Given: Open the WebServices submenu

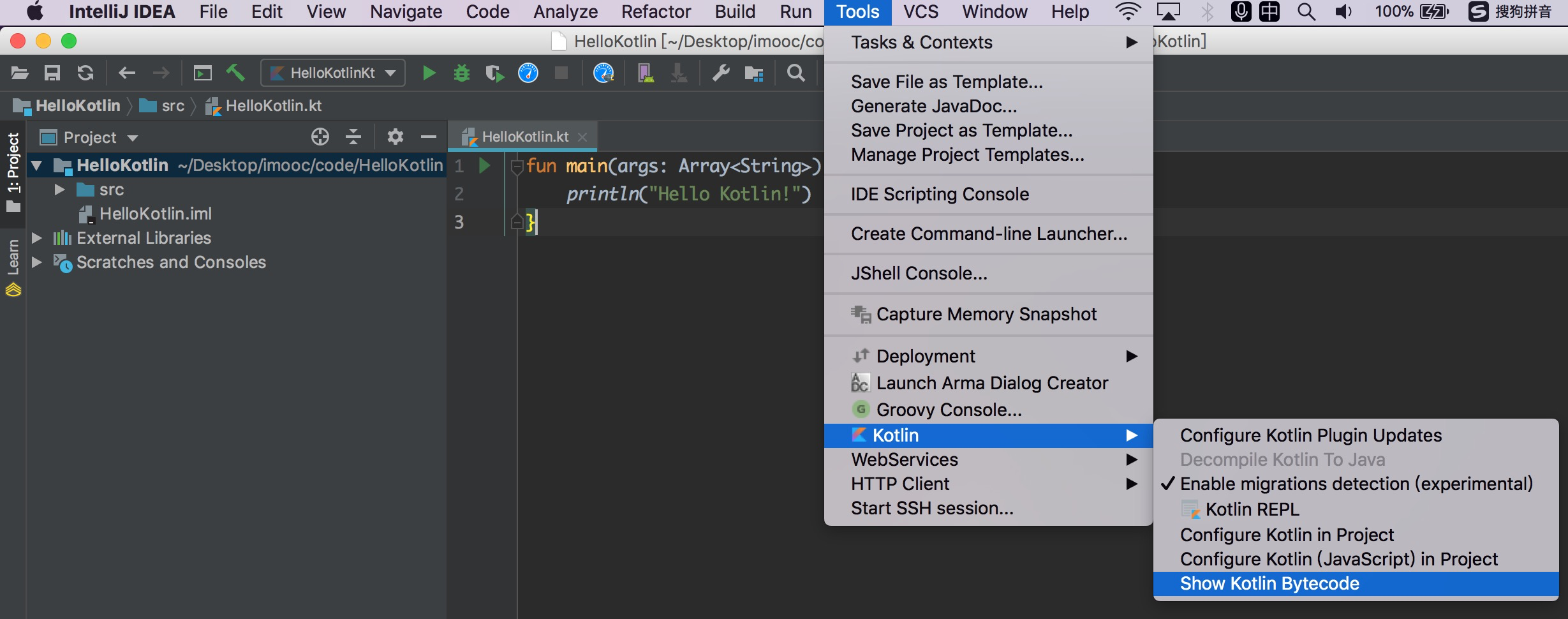Looking at the screenshot, I should tap(988, 459).
